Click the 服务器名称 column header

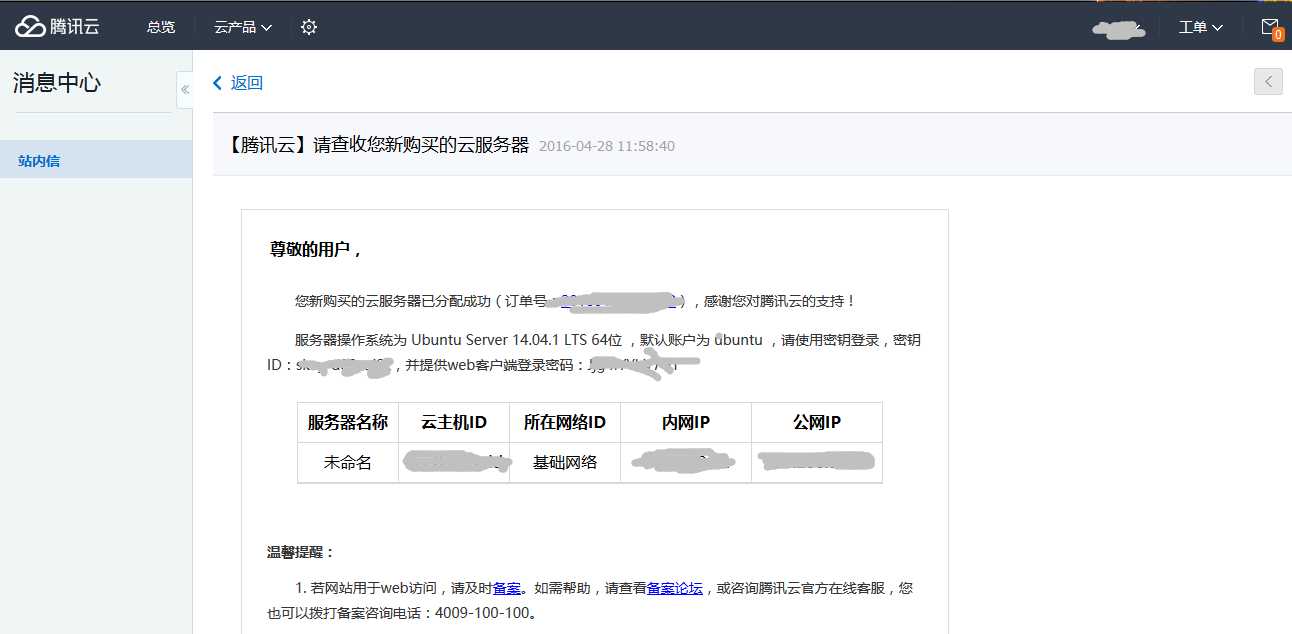tap(348, 422)
